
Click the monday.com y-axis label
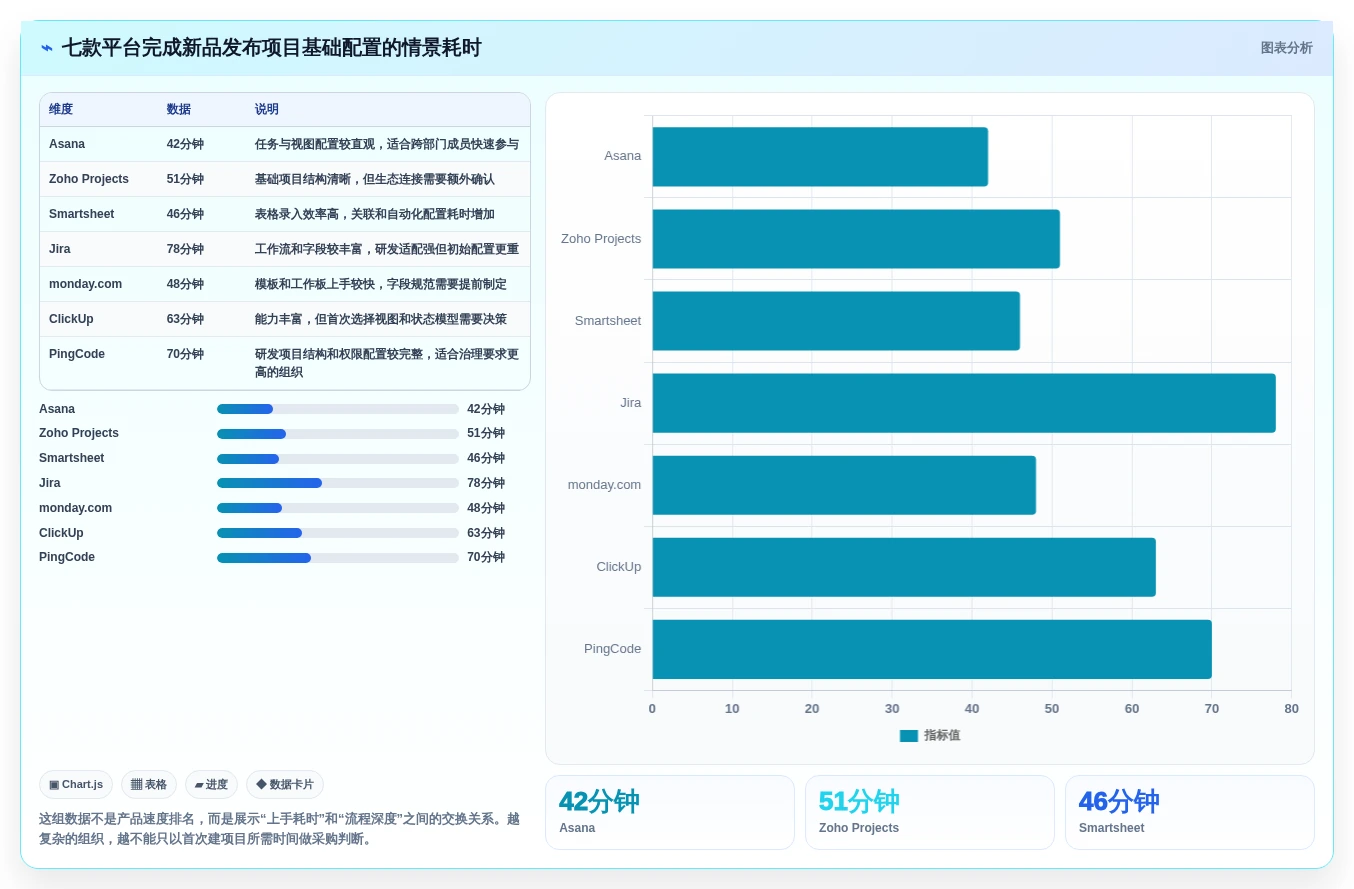click(x=604, y=485)
